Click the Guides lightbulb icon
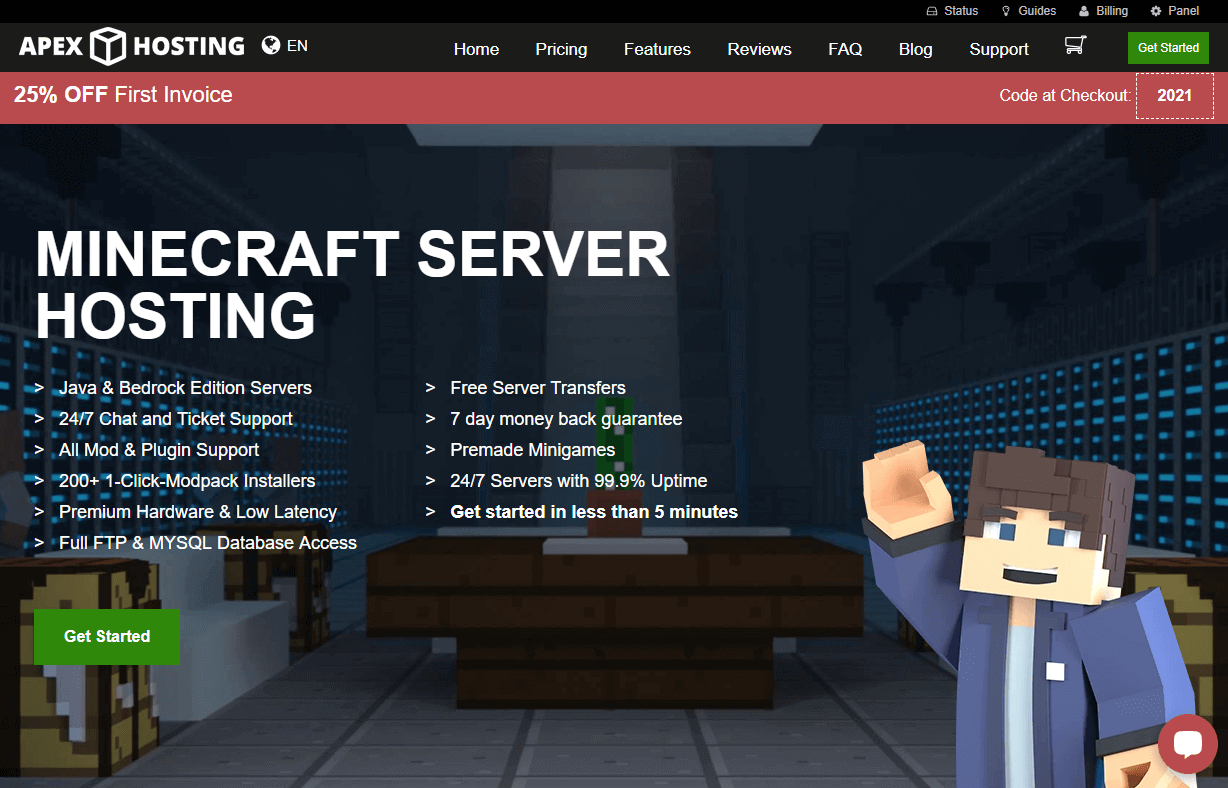The height and width of the screenshot is (788, 1228). click(x=1006, y=11)
